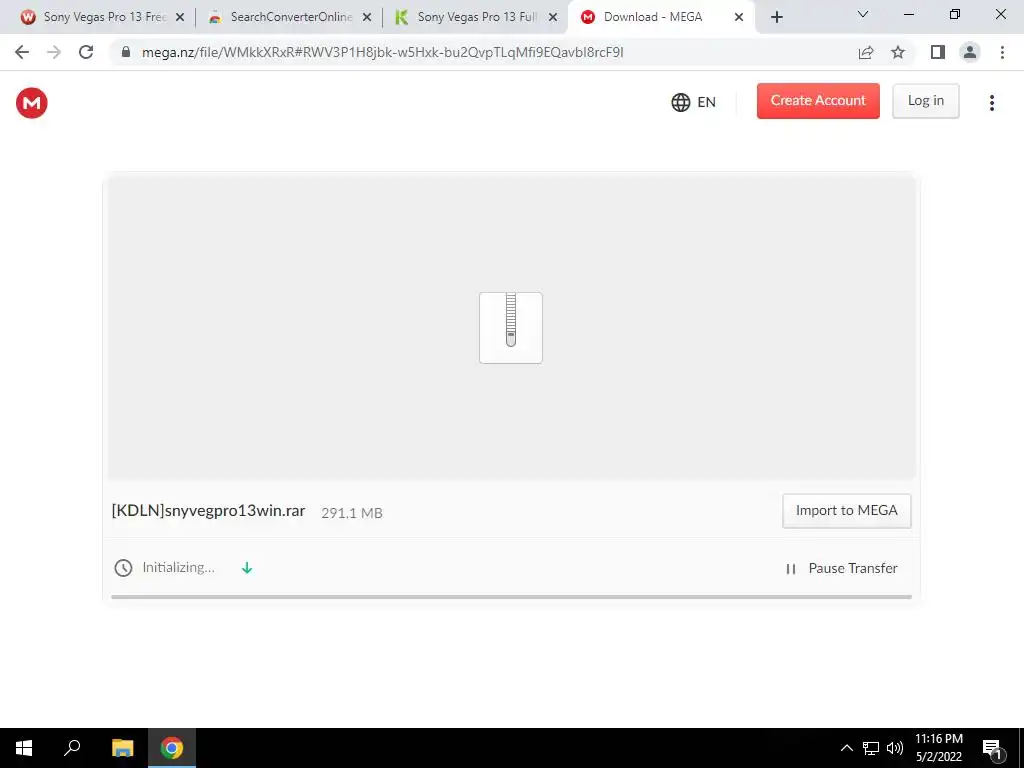Image resolution: width=1024 pixels, height=768 pixels.
Task: Open the language selector globe EN
Action: (694, 103)
